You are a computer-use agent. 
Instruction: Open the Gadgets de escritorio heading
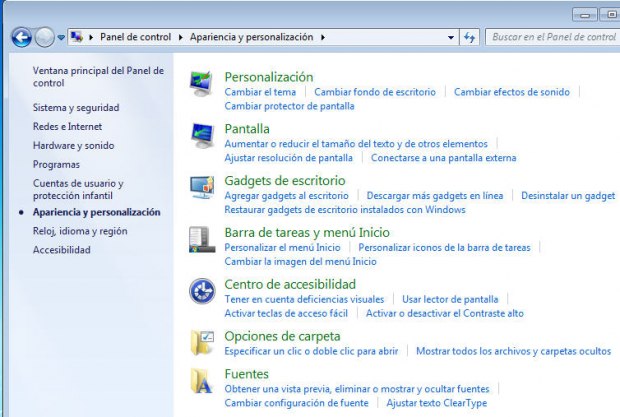[285, 180]
